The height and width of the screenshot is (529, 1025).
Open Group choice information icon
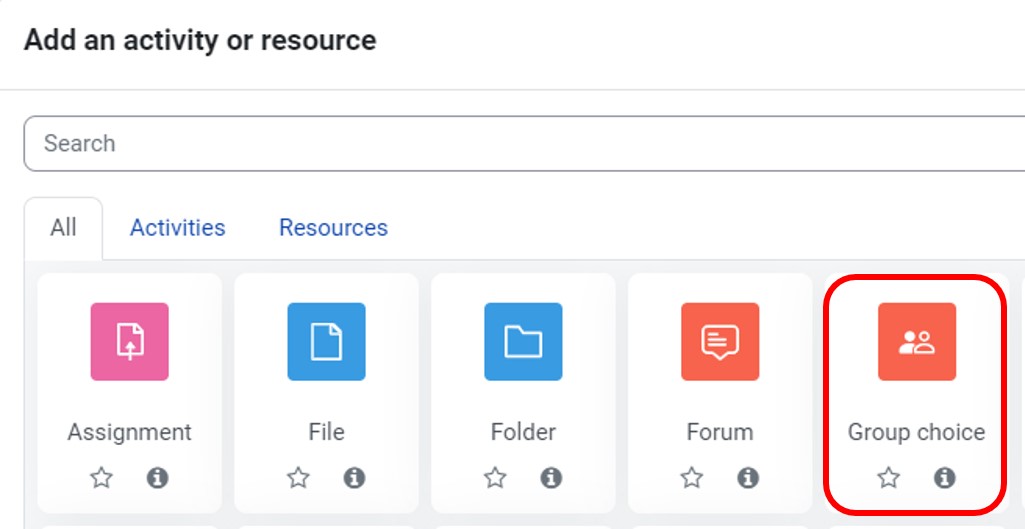tap(944, 478)
